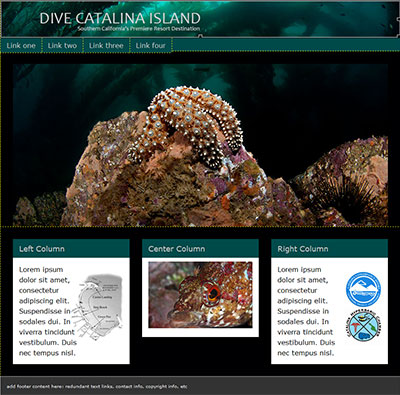This screenshot has height=395, width=400.
Task: Open the Link one navigation item
Action: 21,46
